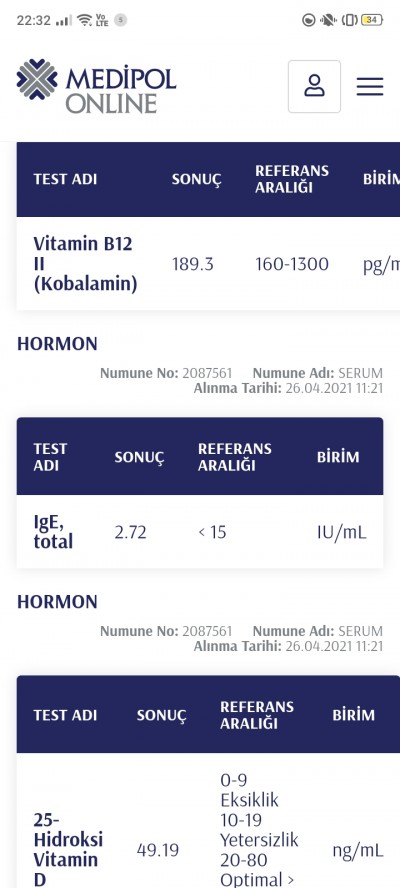Screen dimensions: 400x888
Task: Tap the Wi-Fi status icon
Action: coord(84,20)
